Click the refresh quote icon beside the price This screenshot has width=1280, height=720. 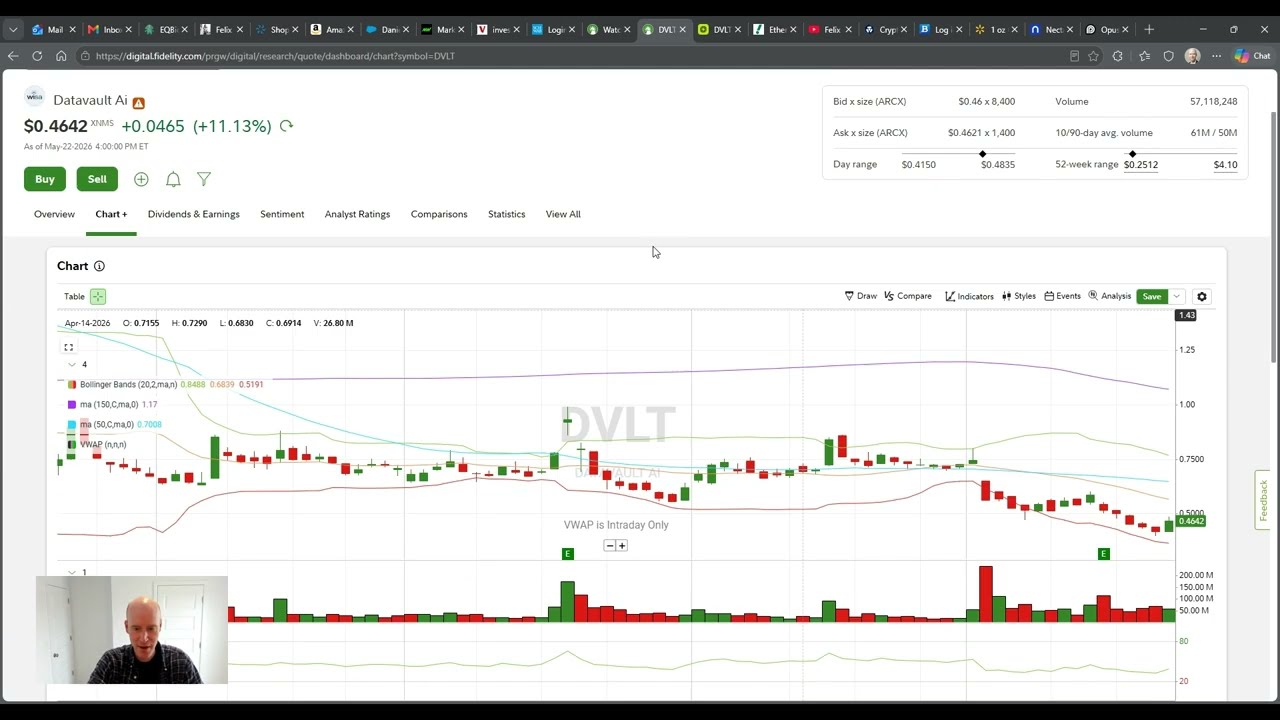[286, 126]
